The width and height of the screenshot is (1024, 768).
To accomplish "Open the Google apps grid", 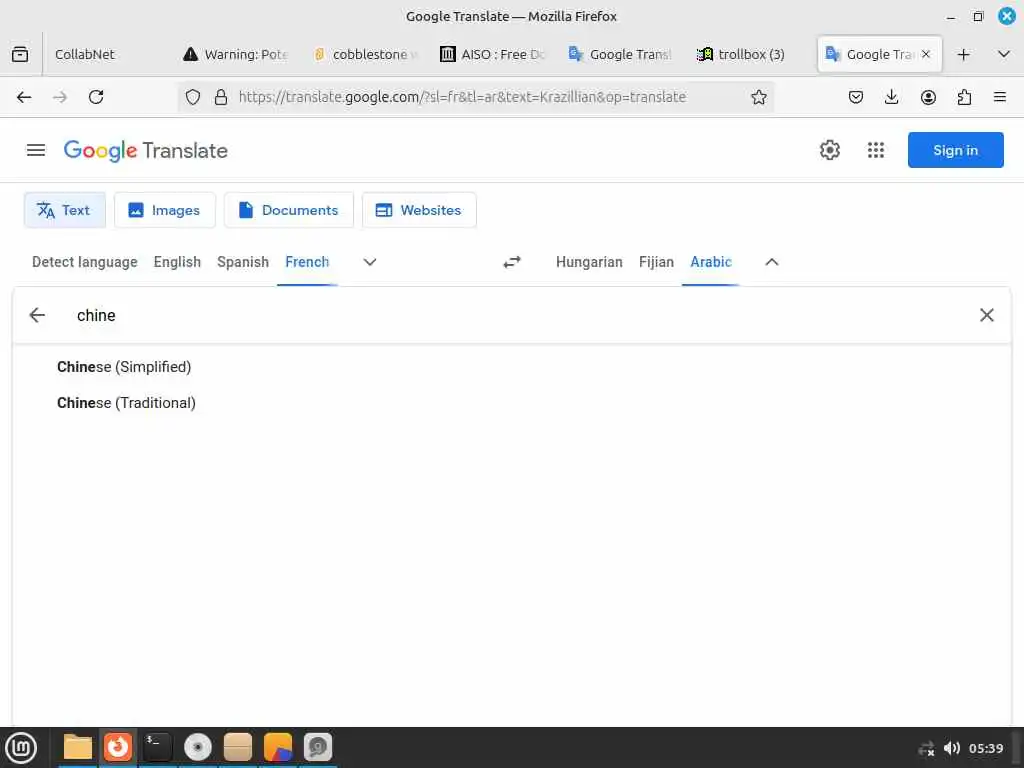I will tap(876, 150).
